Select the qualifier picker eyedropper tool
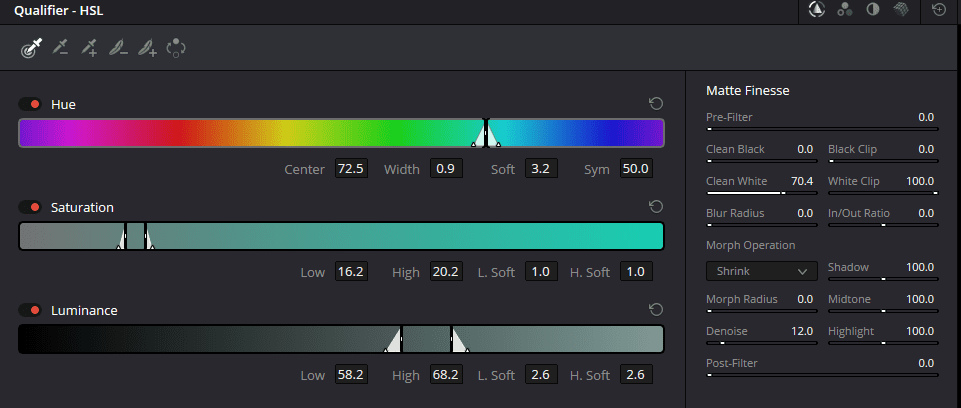The height and width of the screenshot is (408, 961). click(31, 48)
